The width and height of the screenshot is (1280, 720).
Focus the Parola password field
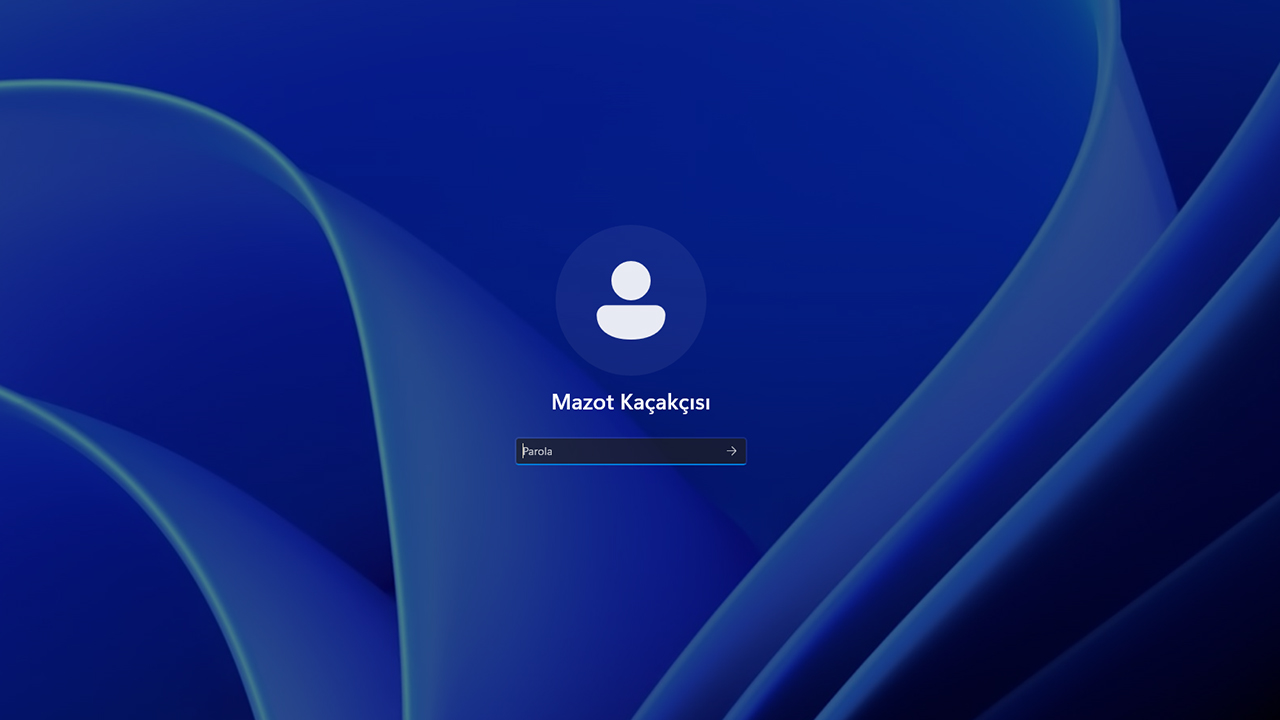pos(620,451)
